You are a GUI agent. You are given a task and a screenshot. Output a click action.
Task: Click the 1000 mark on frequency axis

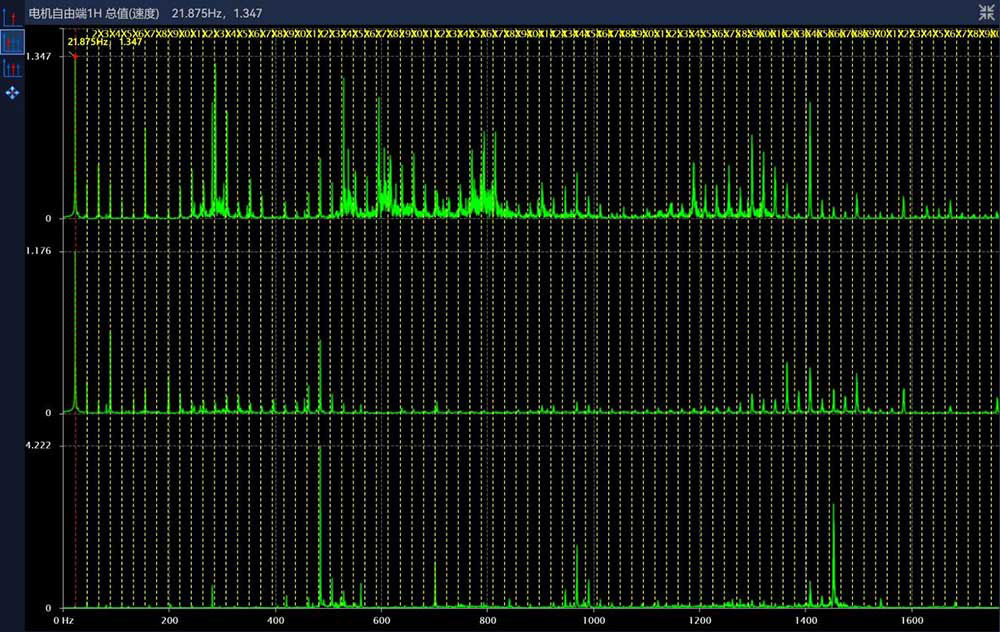tap(594, 621)
